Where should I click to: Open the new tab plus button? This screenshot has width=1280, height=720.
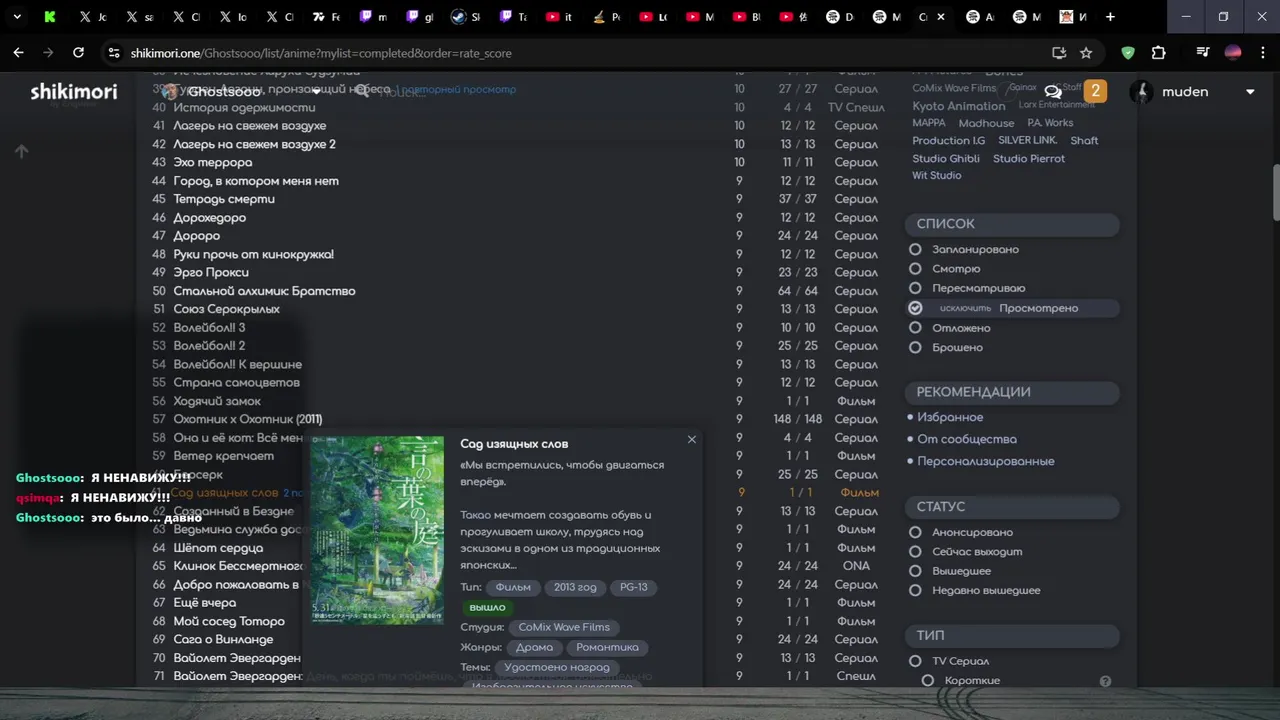[1112, 17]
